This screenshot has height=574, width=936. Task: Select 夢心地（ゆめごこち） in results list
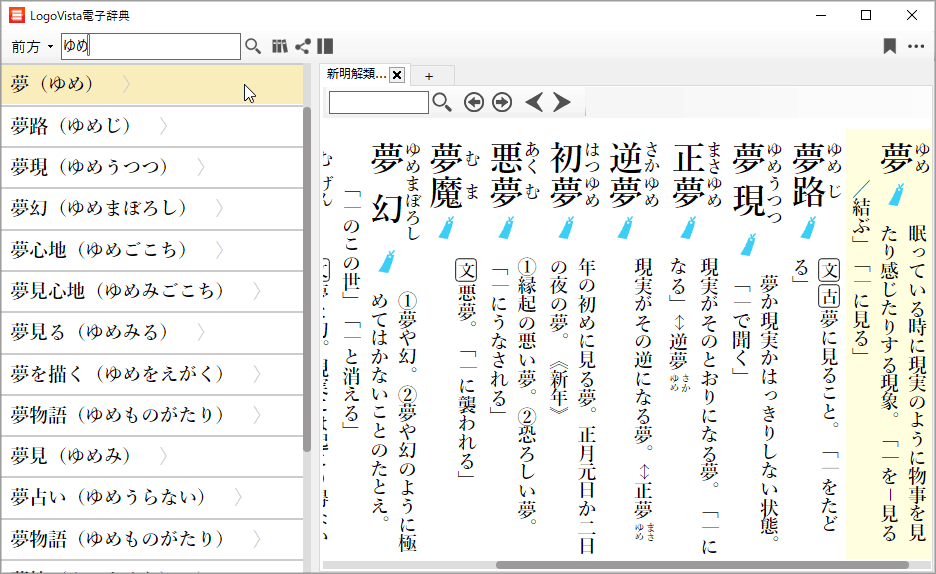click(102, 249)
